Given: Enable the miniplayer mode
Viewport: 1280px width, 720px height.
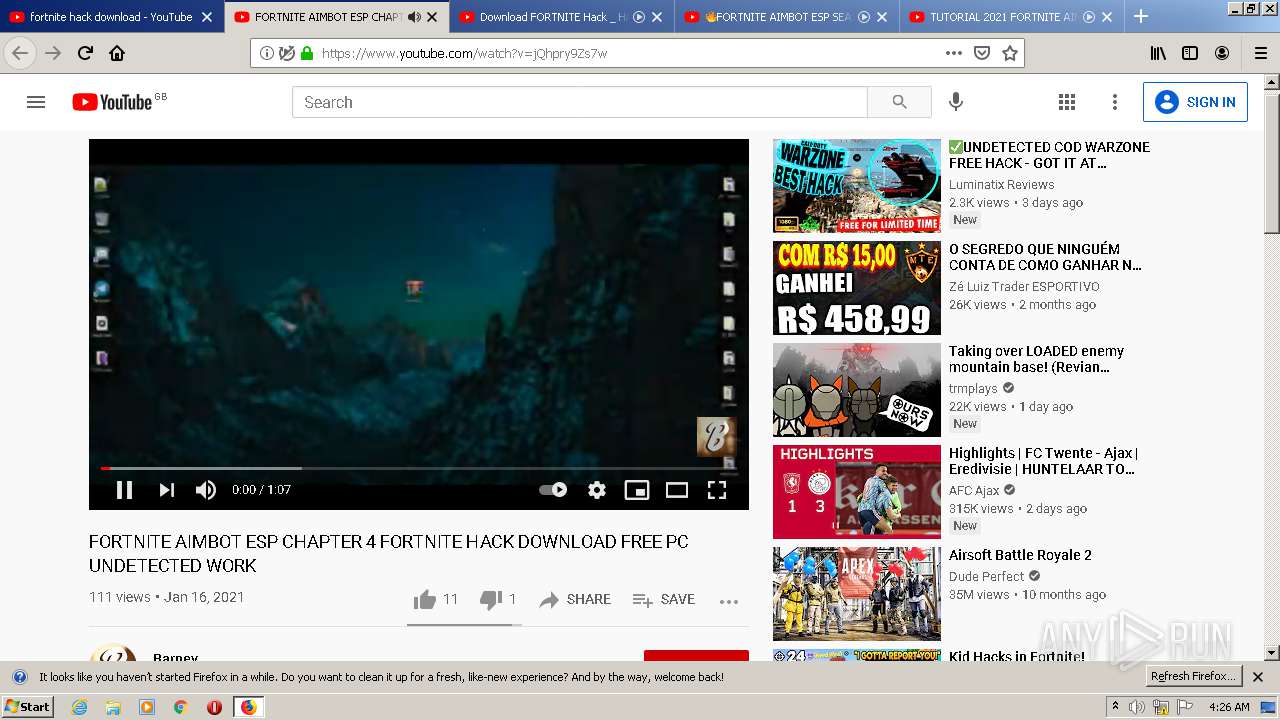Looking at the screenshot, I should coord(637,490).
